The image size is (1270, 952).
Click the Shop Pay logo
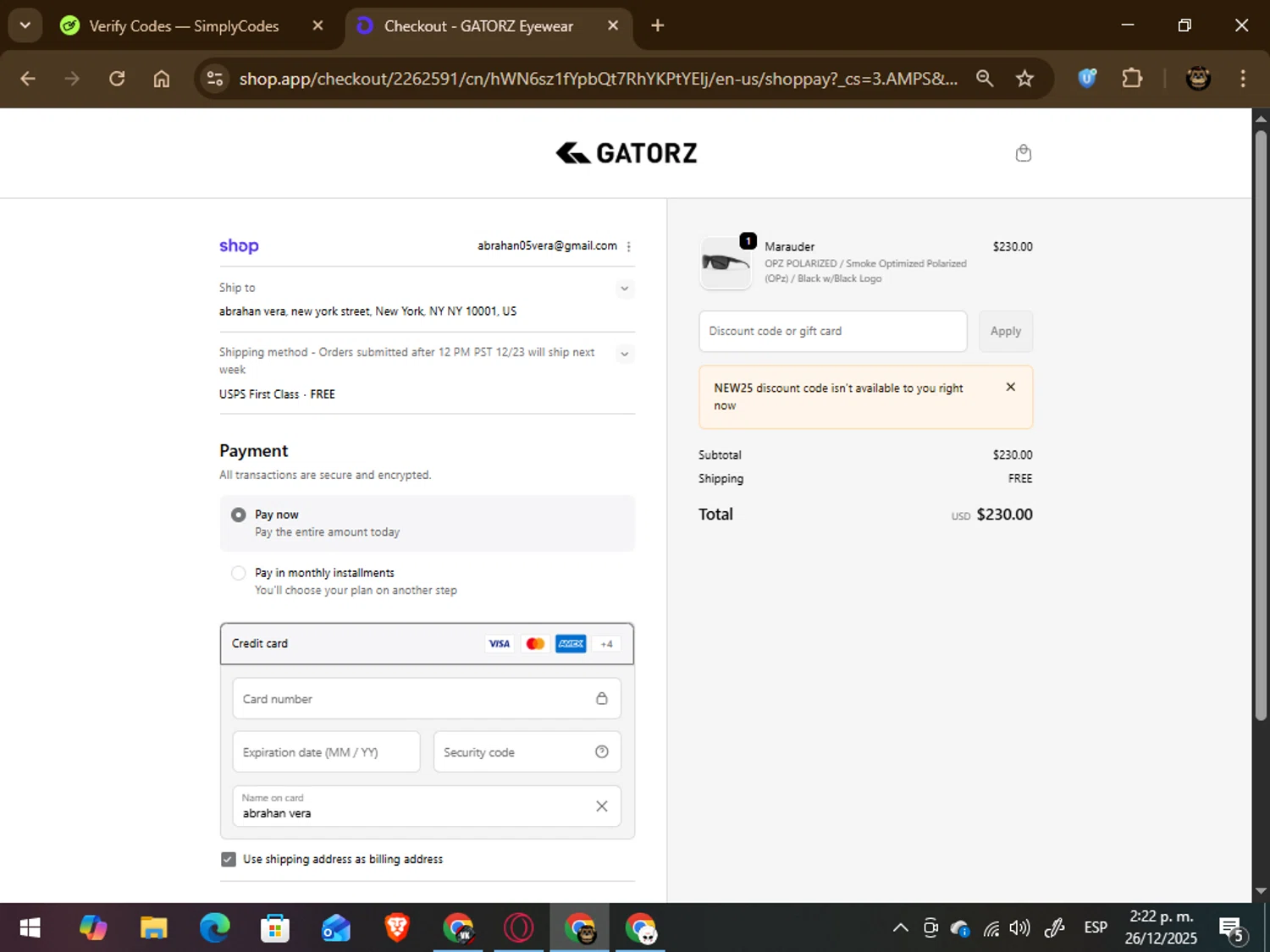pos(239,245)
